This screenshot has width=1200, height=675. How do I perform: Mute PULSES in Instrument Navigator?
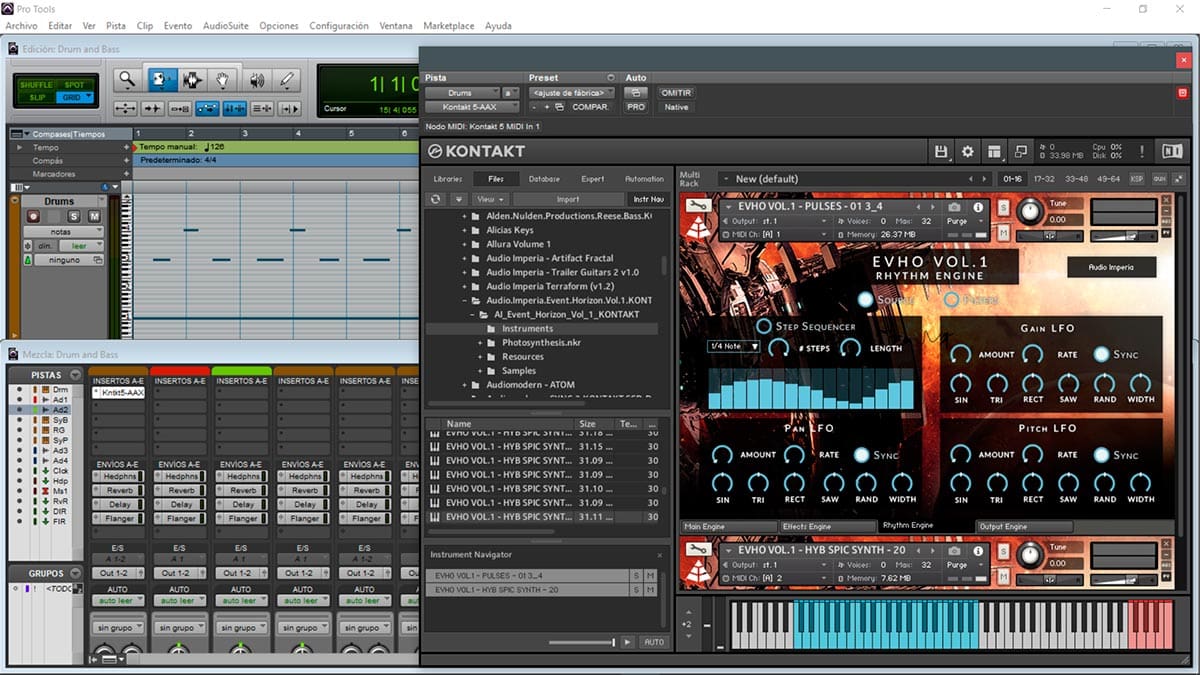point(650,576)
